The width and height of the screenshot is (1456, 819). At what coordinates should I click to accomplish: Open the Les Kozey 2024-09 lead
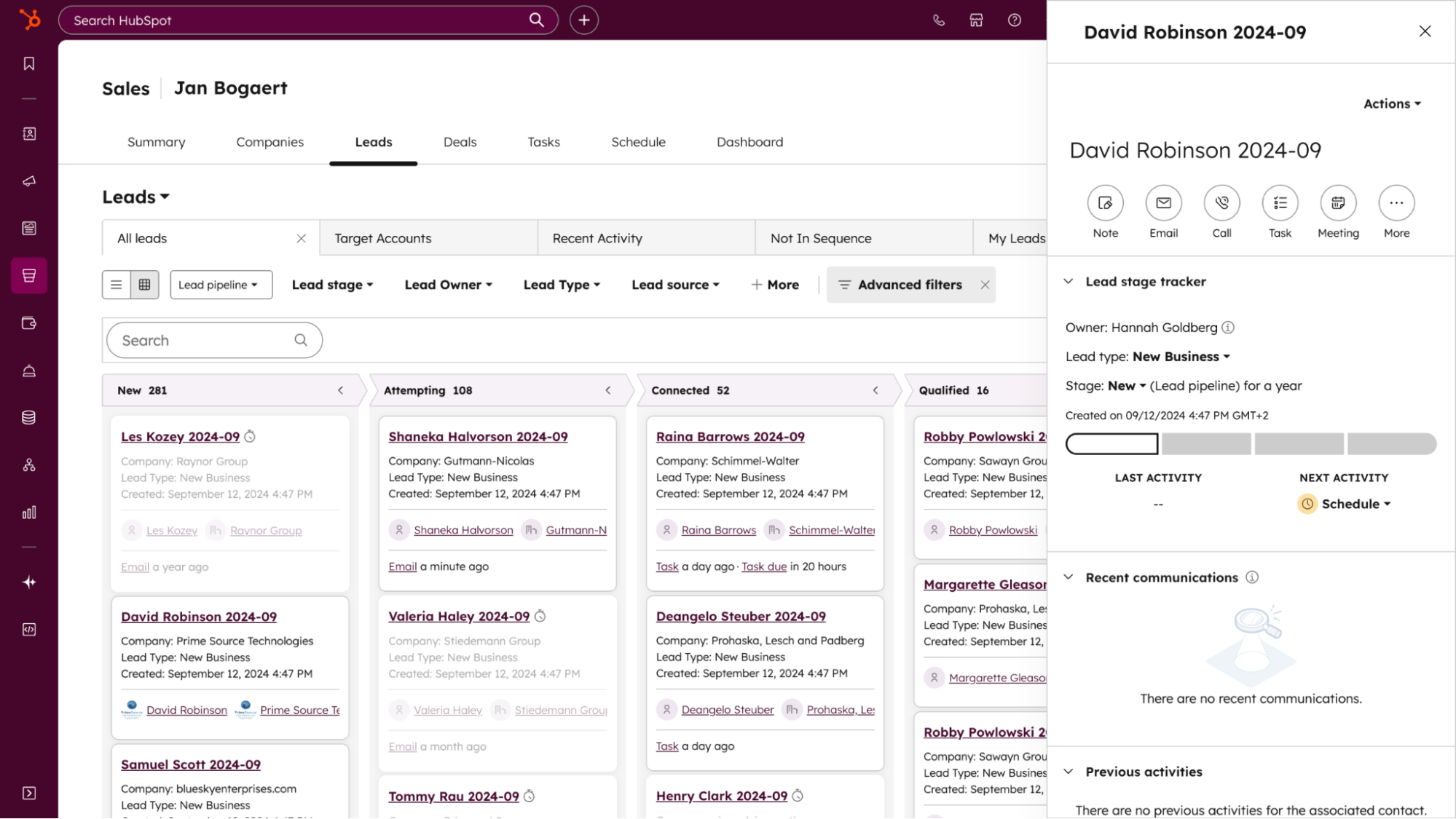[x=181, y=437]
